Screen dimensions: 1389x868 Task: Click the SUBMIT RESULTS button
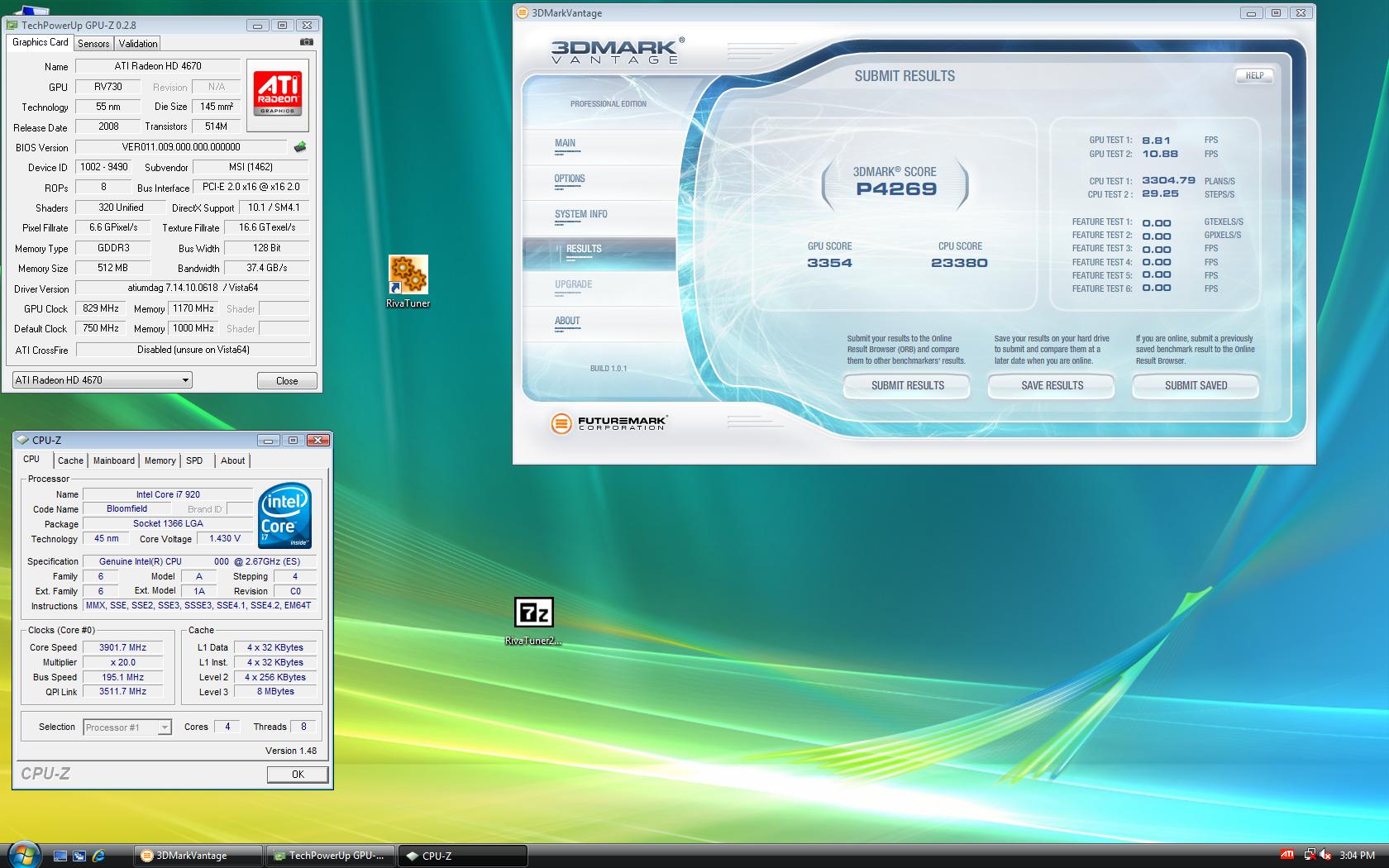click(907, 386)
